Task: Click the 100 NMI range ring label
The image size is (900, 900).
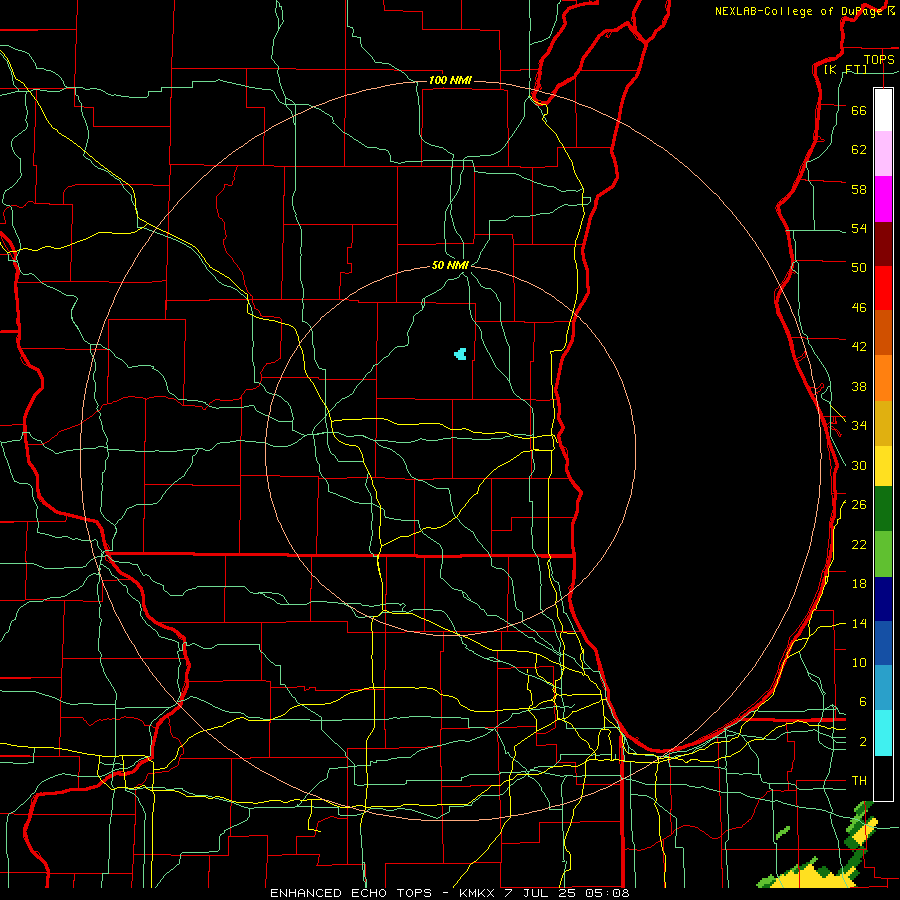Action: [450, 80]
